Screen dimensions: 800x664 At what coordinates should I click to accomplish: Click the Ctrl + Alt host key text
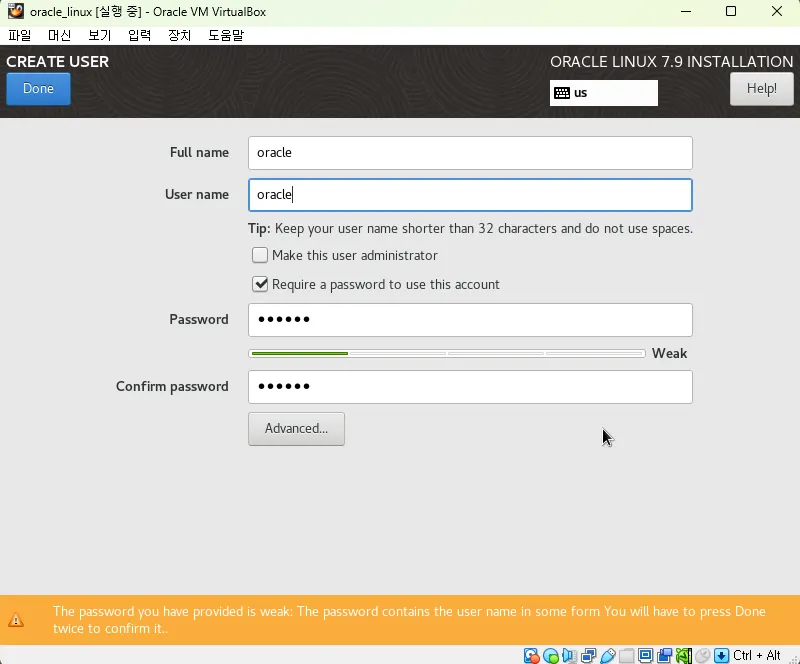[757, 655]
